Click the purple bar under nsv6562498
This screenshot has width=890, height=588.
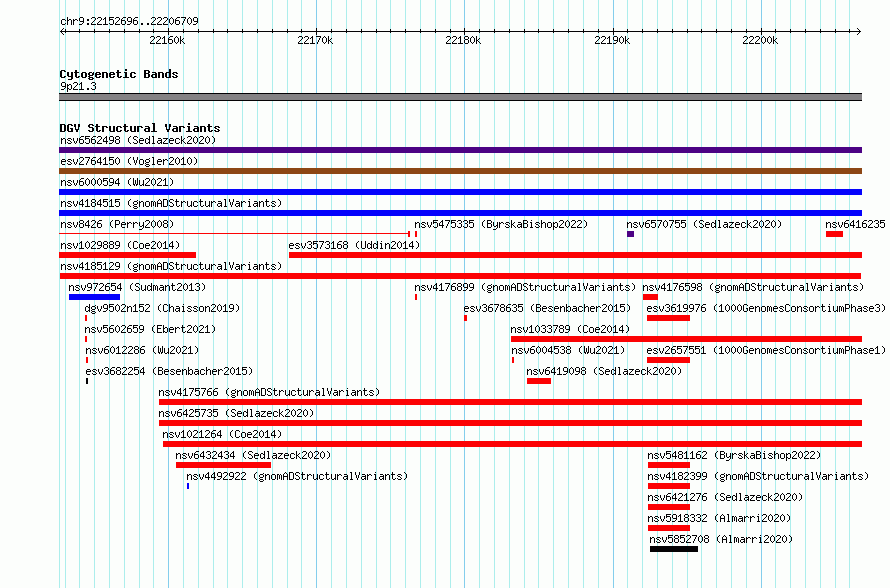pyautogui.click(x=460, y=150)
